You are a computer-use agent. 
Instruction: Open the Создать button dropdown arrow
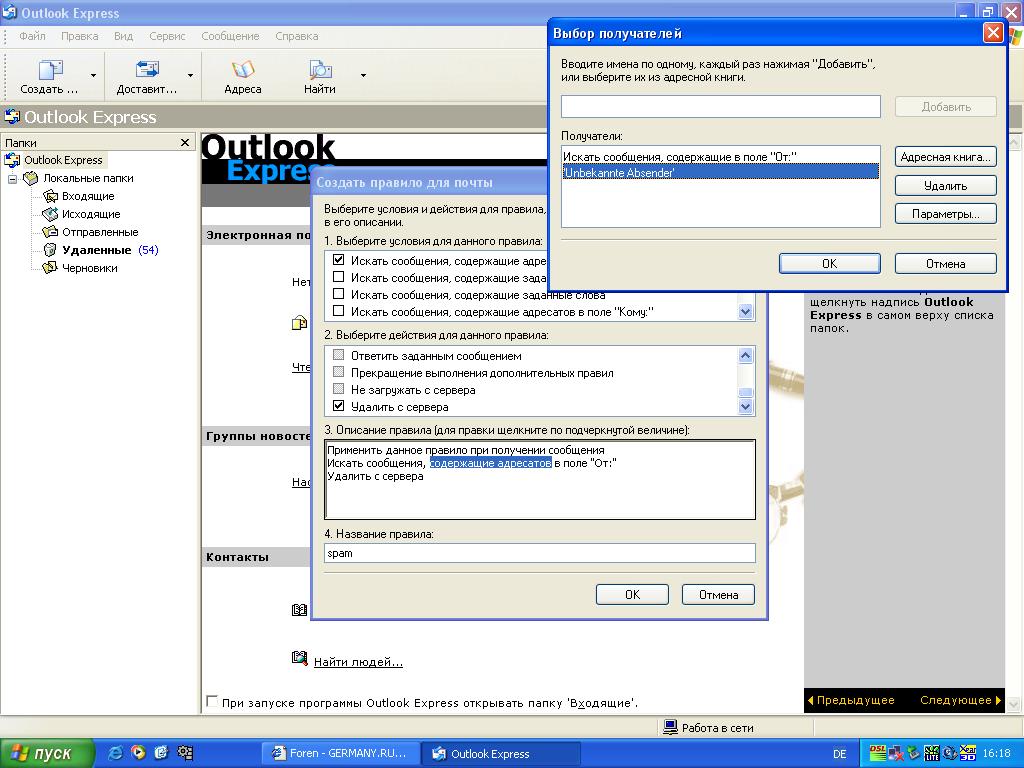93,76
